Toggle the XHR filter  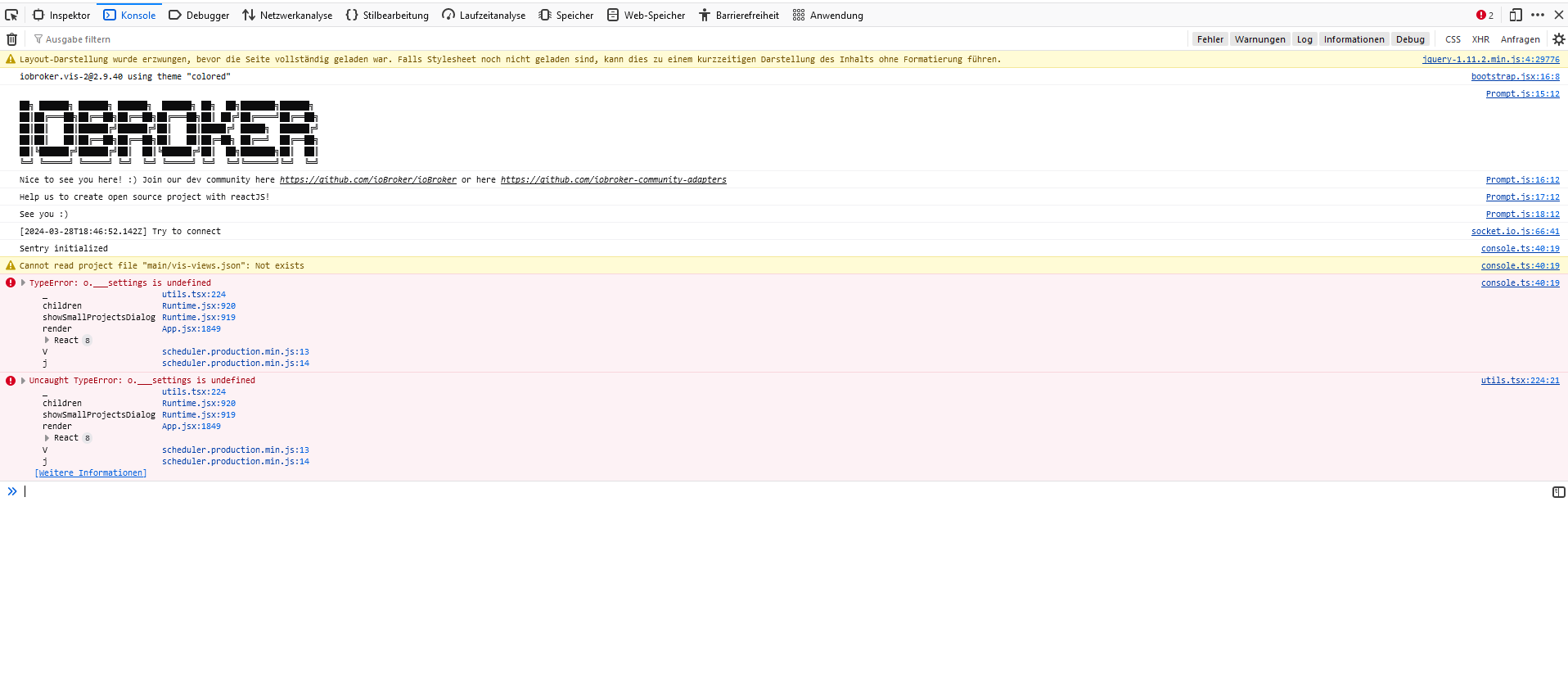click(x=1480, y=39)
